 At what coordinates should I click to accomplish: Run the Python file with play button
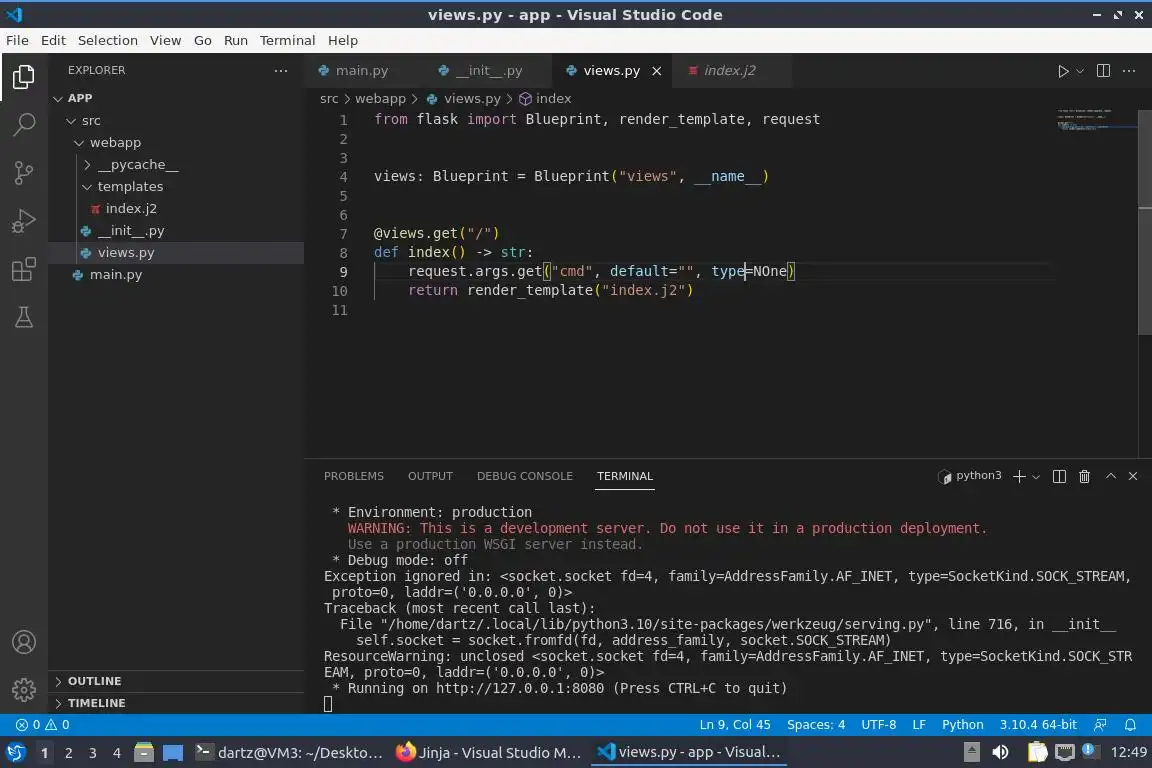pyautogui.click(x=1062, y=71)
